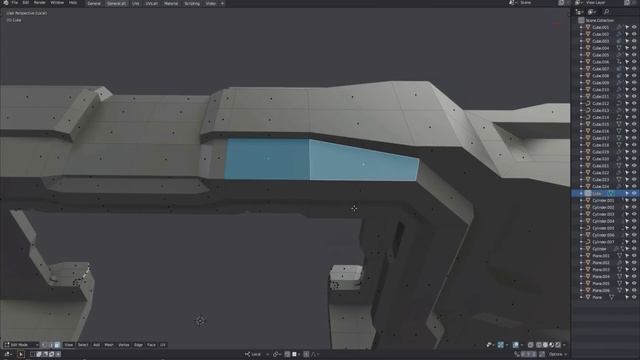Switch to rendered viewport shading
Viewport: 640px width, 360px height.
click(558, 345)
